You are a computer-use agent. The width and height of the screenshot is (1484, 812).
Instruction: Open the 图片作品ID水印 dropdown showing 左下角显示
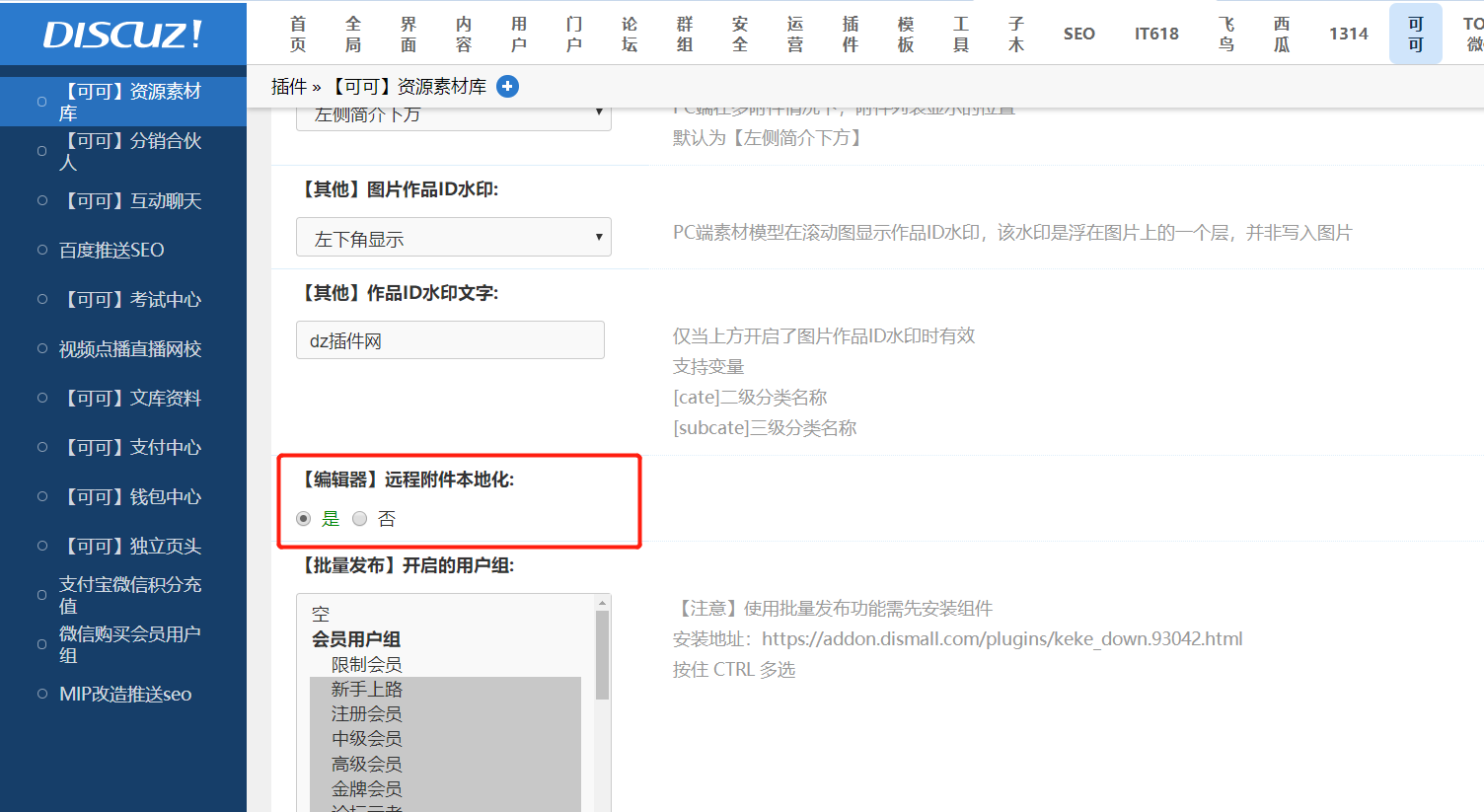click(x=454, y=238)
